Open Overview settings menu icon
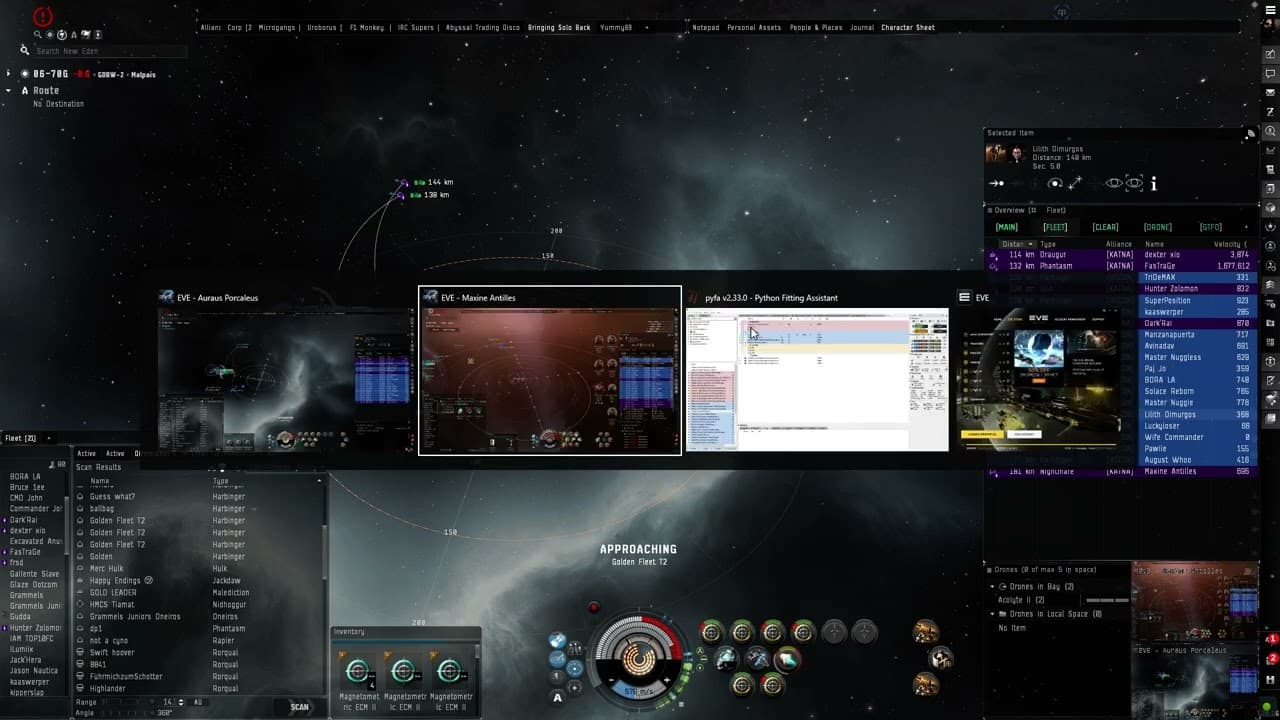Screen dimensions: 1280x720 (990, 210)
